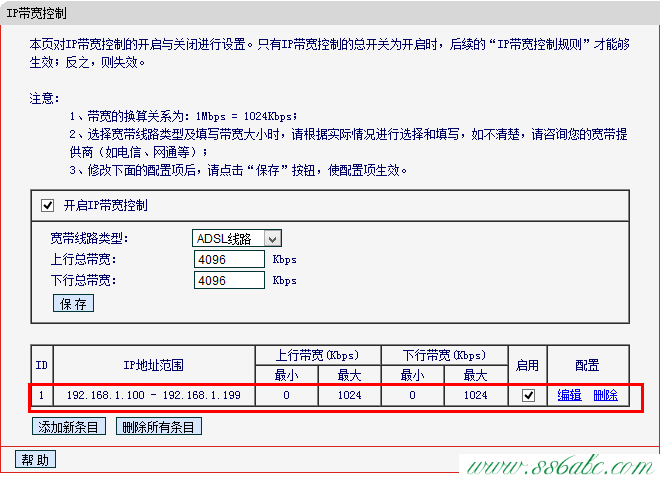The image size is (662, 477).
Task: Uncheck the 启用 checkbox for rule 1
Action: [x=528, y=395]
